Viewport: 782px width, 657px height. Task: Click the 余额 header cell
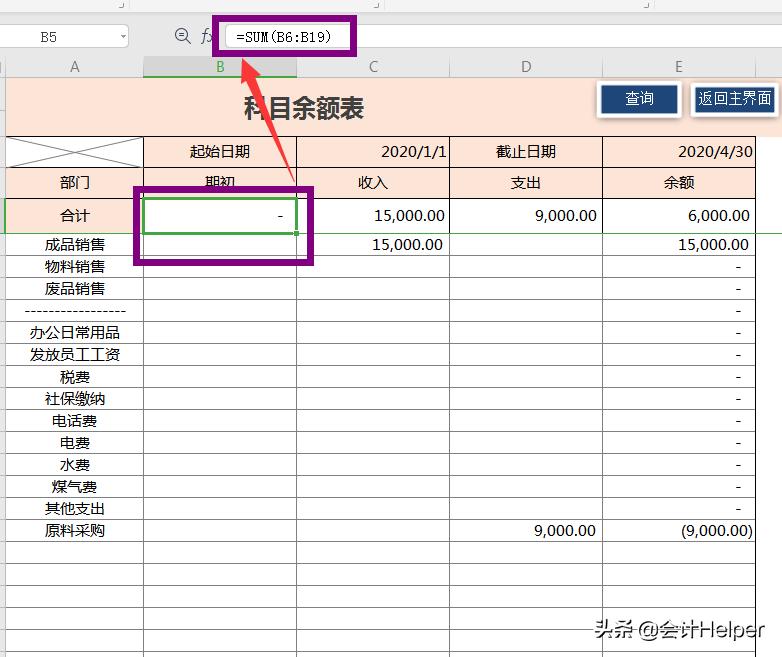[x=679, y=183]
